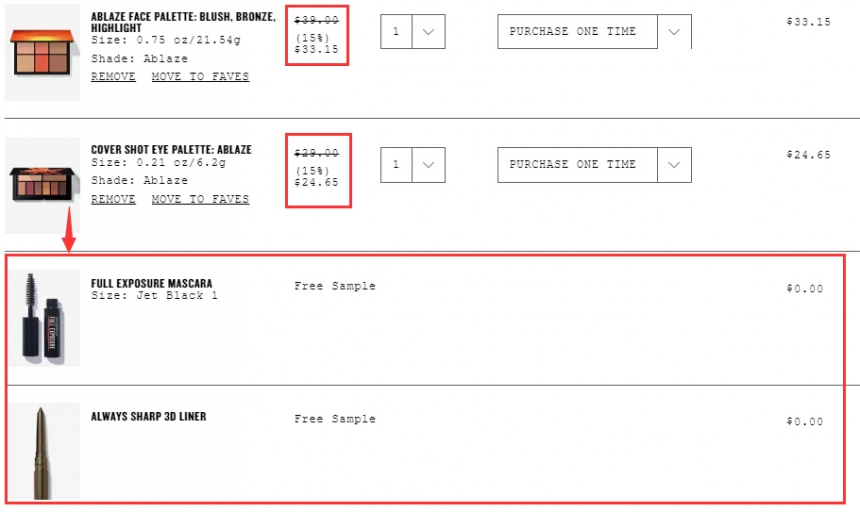
Task: Click quantity value 1 for Cover Shot Eye Palette
Action: (396, 164)
